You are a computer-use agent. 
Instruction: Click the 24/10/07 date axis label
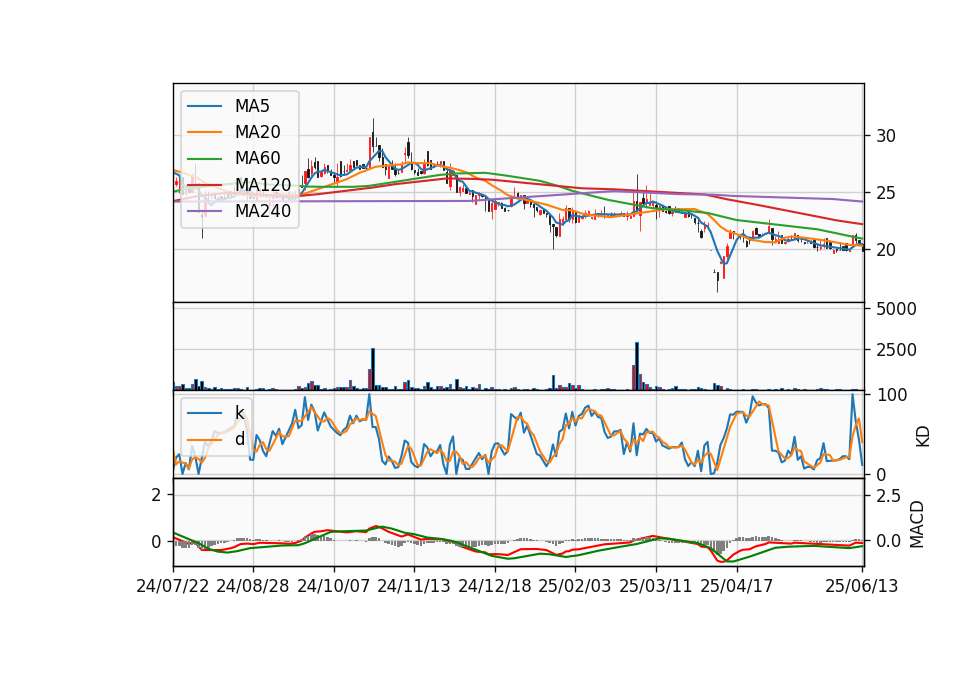(334, 586)
